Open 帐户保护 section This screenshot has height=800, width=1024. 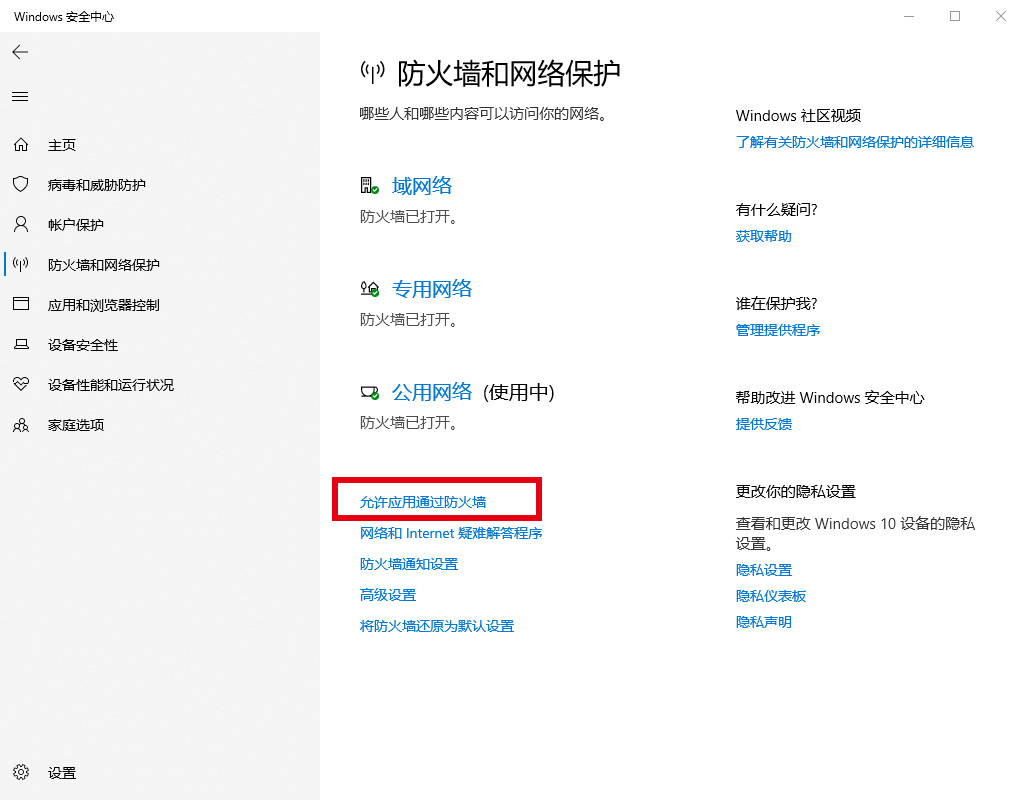click(76, 225)
